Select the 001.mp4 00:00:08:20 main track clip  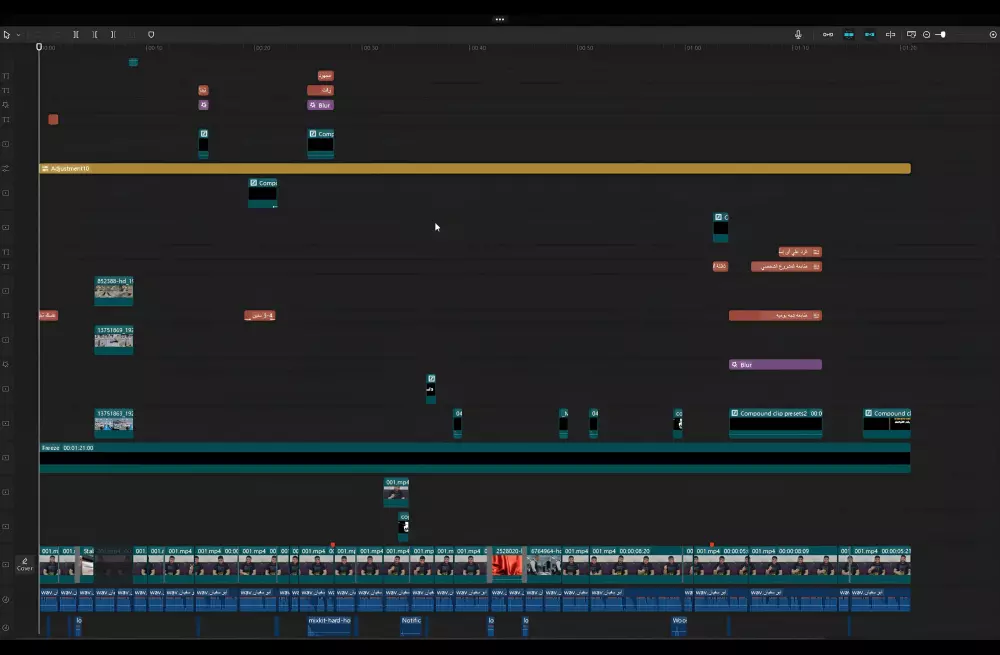[x=635, y=564]
